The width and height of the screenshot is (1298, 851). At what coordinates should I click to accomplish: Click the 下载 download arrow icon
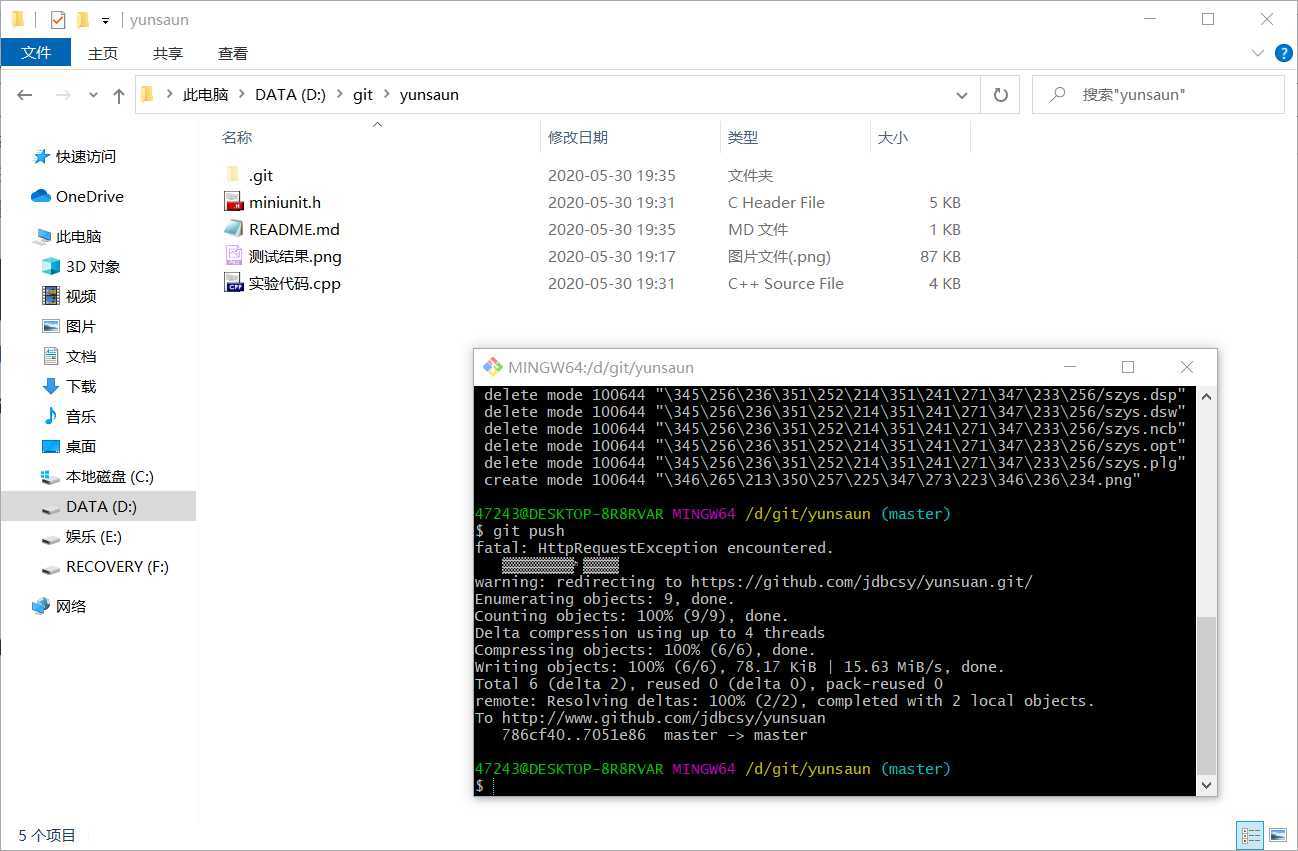tap(51, 386)
